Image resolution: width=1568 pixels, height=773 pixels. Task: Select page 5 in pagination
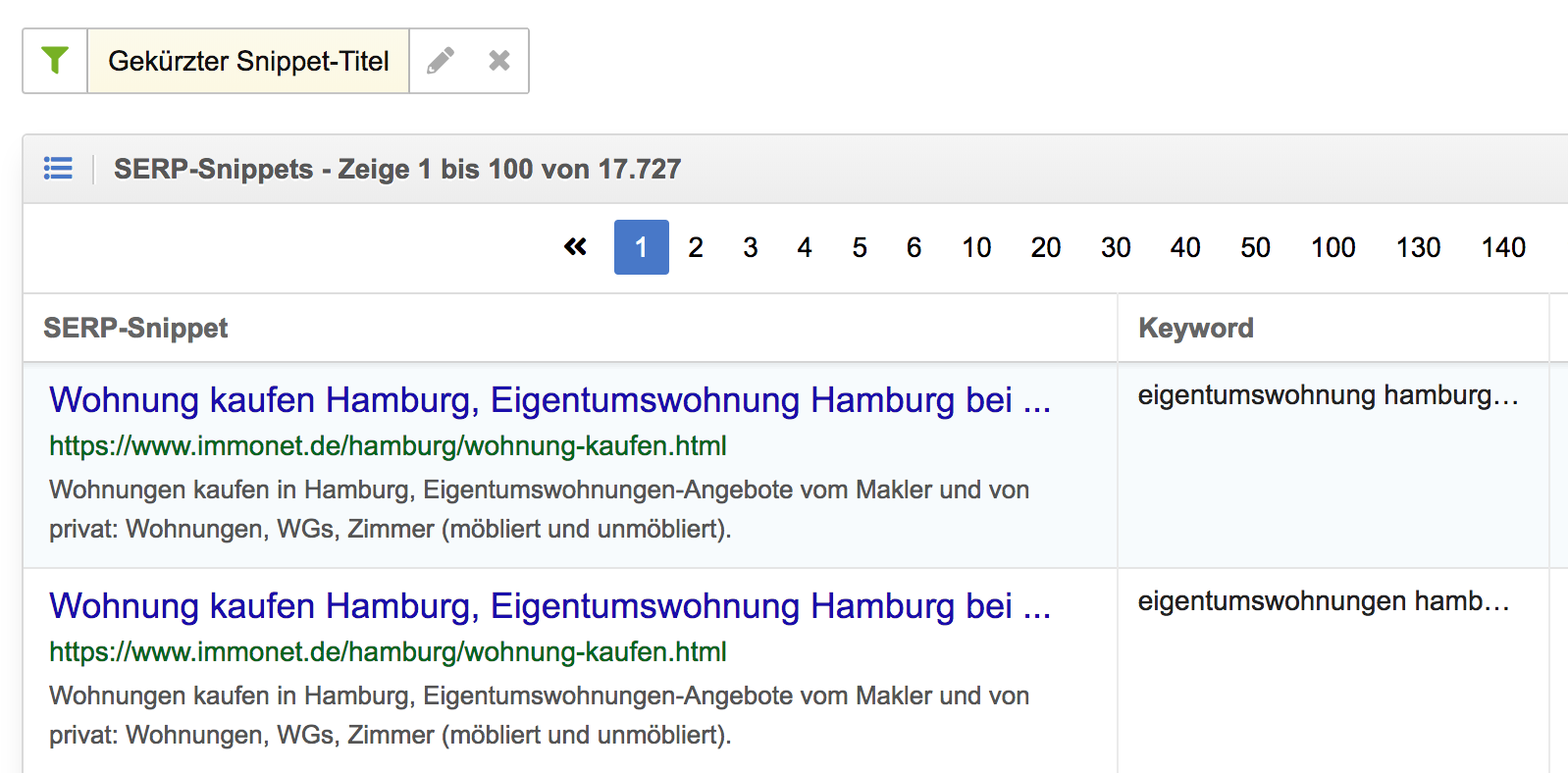pos(860,247)
